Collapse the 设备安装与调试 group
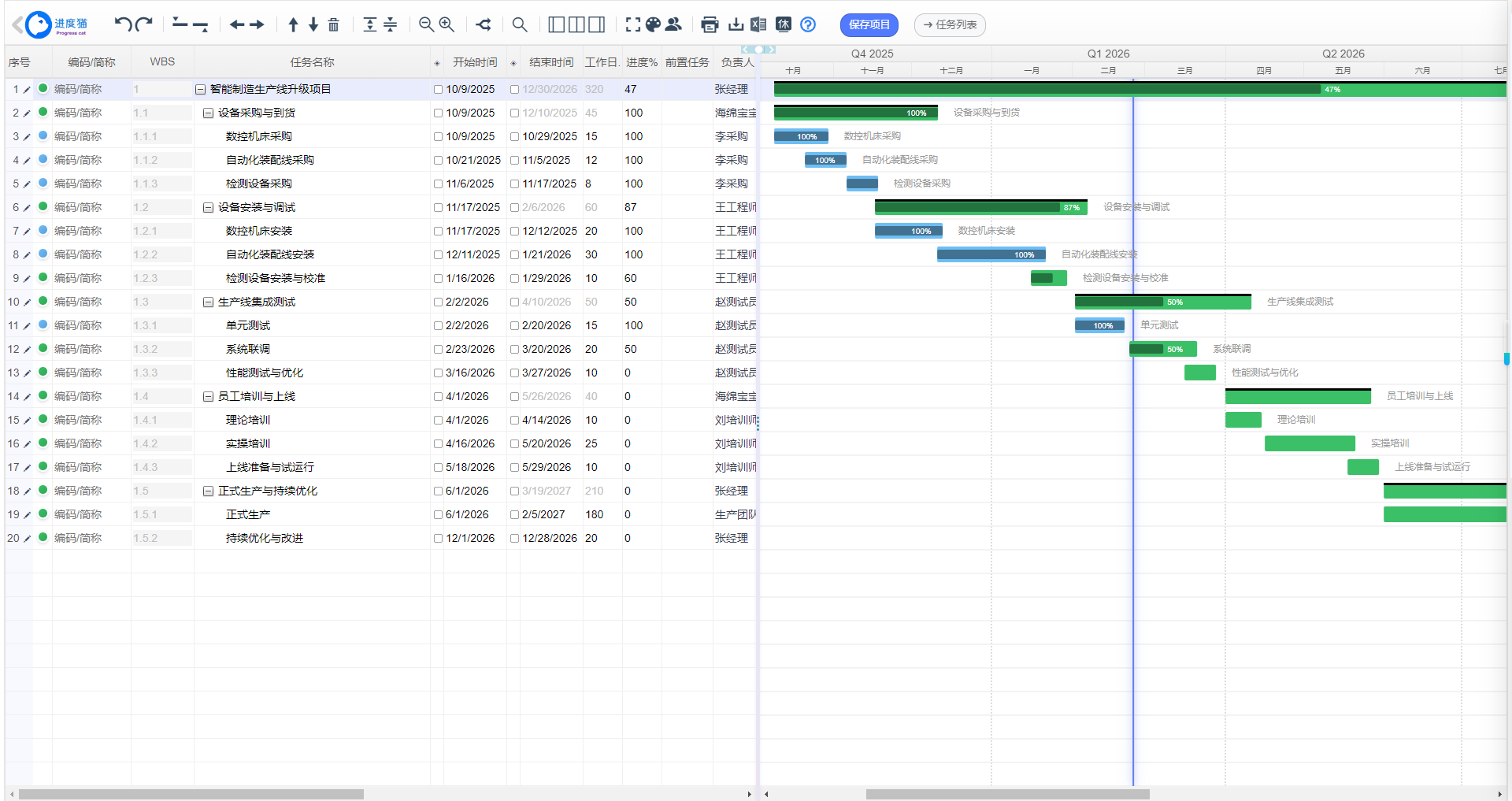Viewport: 1512px width, 801px height. [x=208, y=208]
